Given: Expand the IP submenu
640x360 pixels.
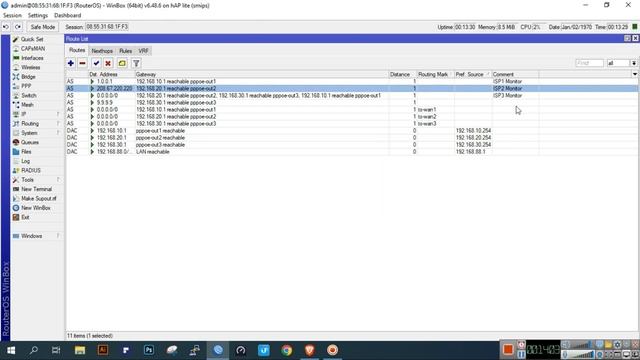Looking at the screenshot, I should [x=36, y=114].
